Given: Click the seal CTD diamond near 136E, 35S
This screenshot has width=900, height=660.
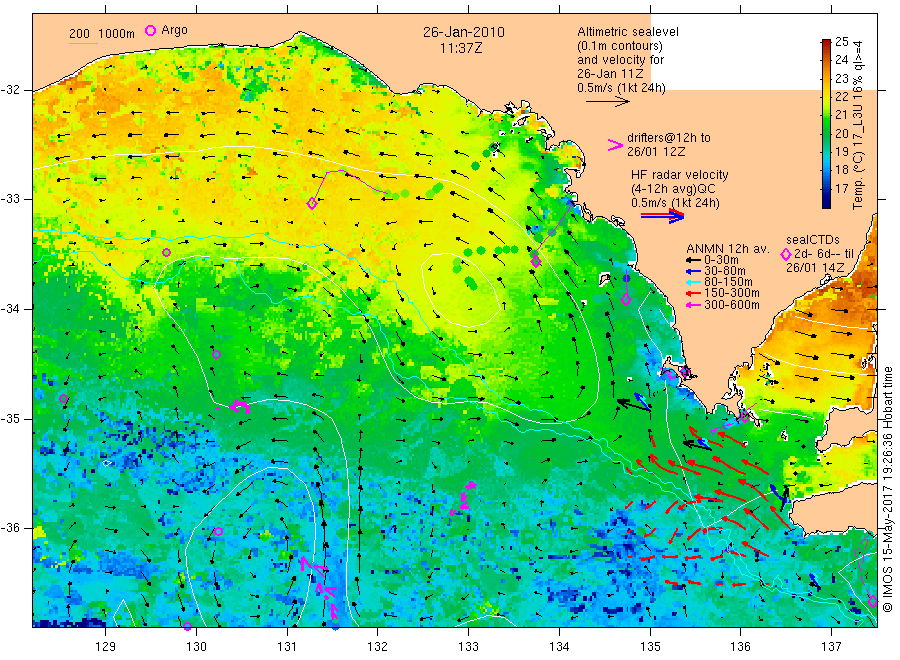Looking at the screenshot, I should coord(745,416).
